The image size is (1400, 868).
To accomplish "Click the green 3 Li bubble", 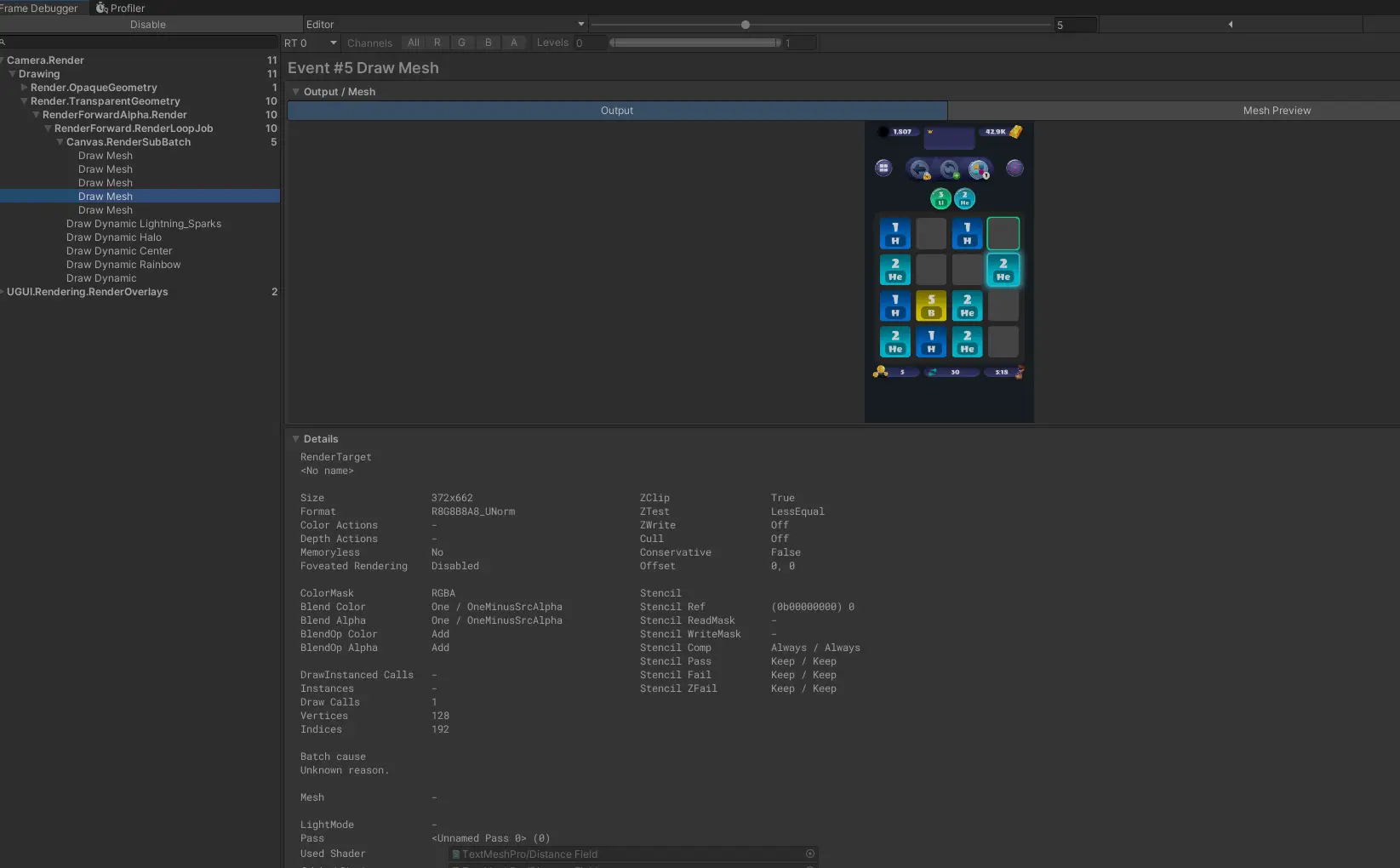I will click(x=940, y=198).
